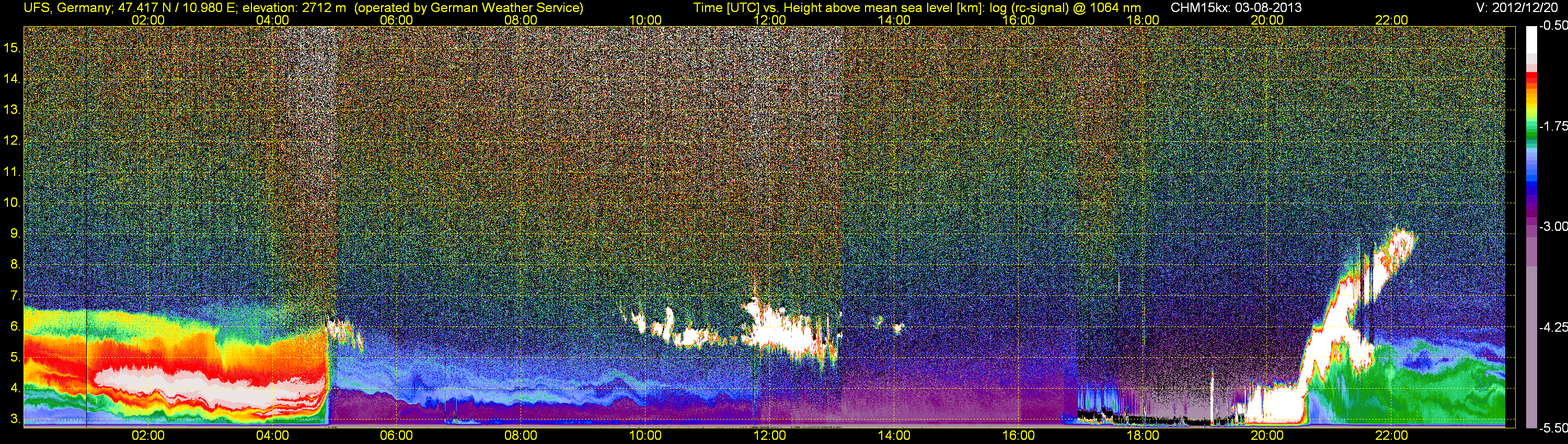Image resolution: width=1568 pixels, height=444 pixels.
Task: Click the 20:00 label on the bottom time axis
Action: [x=1267, y=436]
